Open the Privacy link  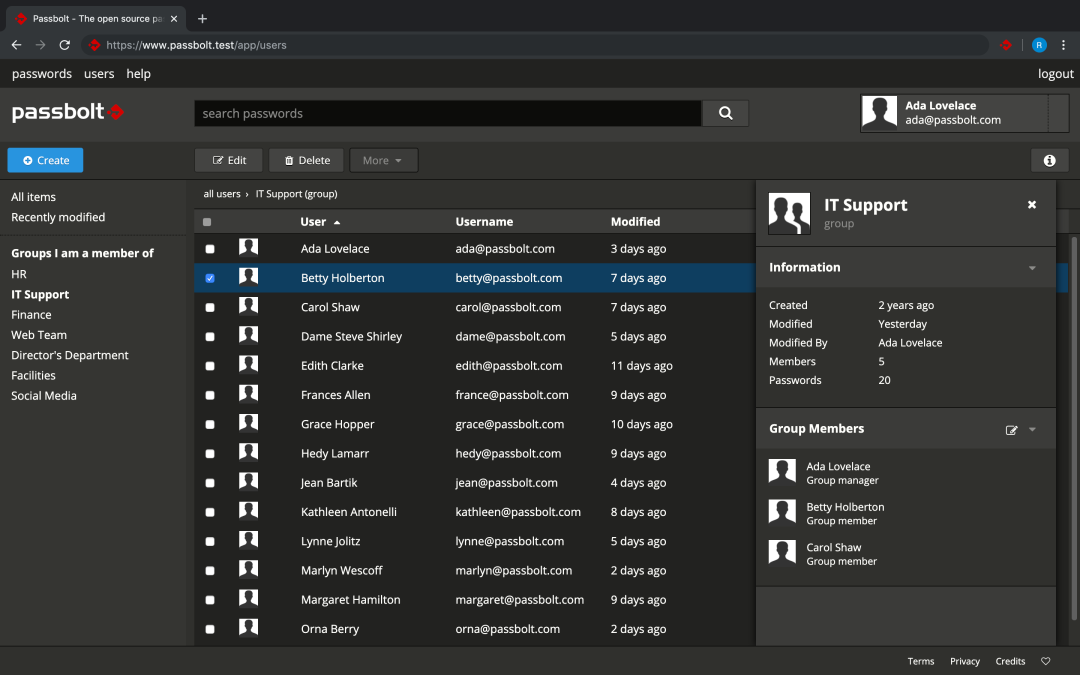(x=964, y=661)
